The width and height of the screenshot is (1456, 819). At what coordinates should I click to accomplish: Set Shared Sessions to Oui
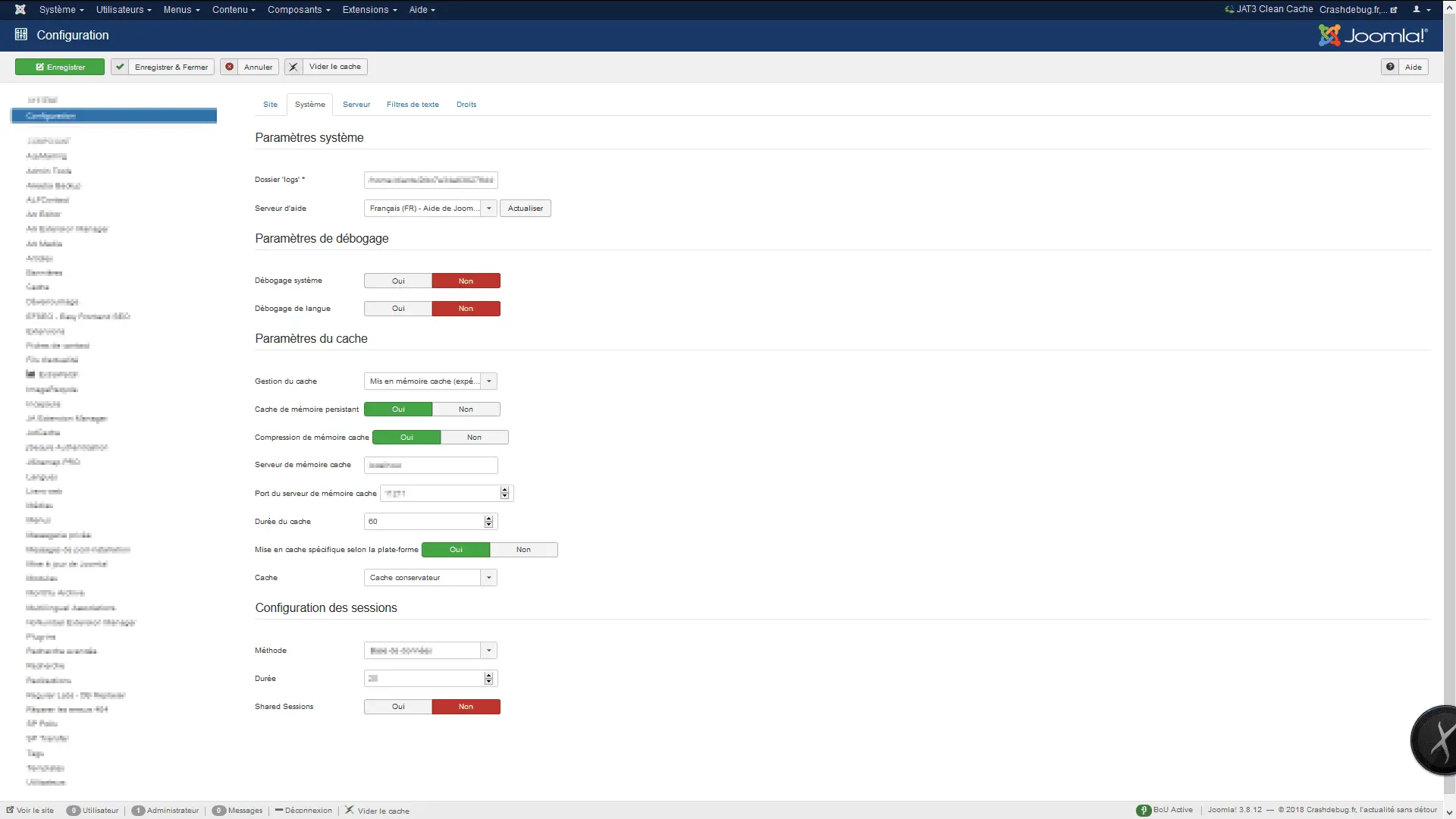click(398, 707)
